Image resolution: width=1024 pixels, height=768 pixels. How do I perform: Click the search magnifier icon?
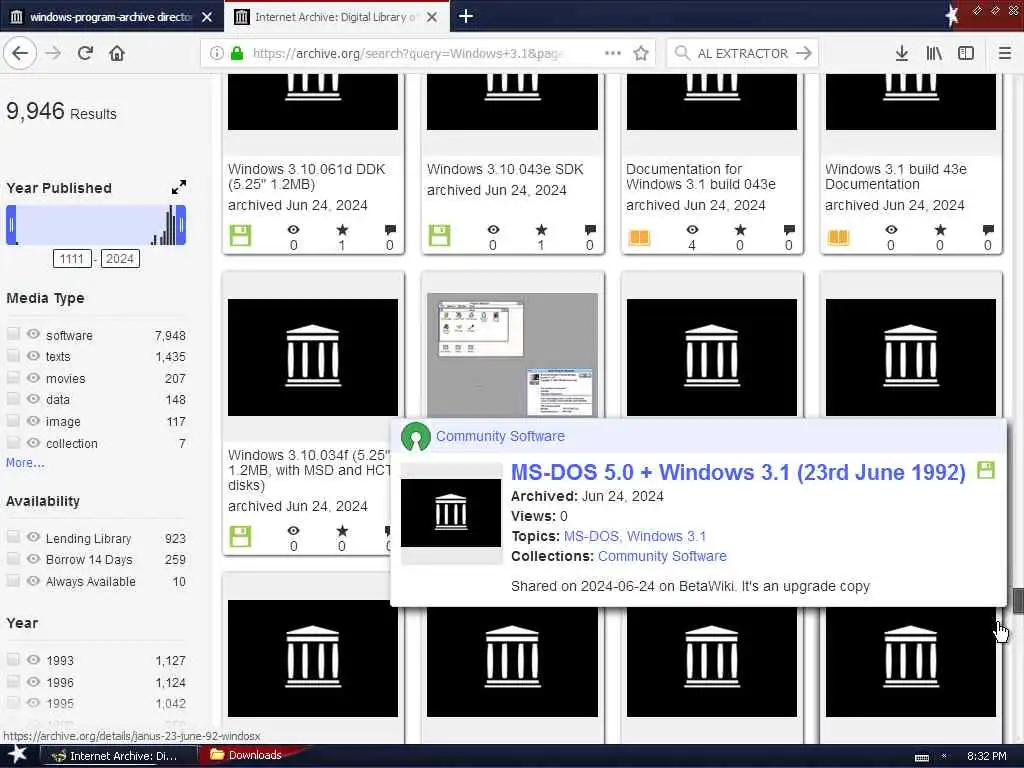(682, 53)
